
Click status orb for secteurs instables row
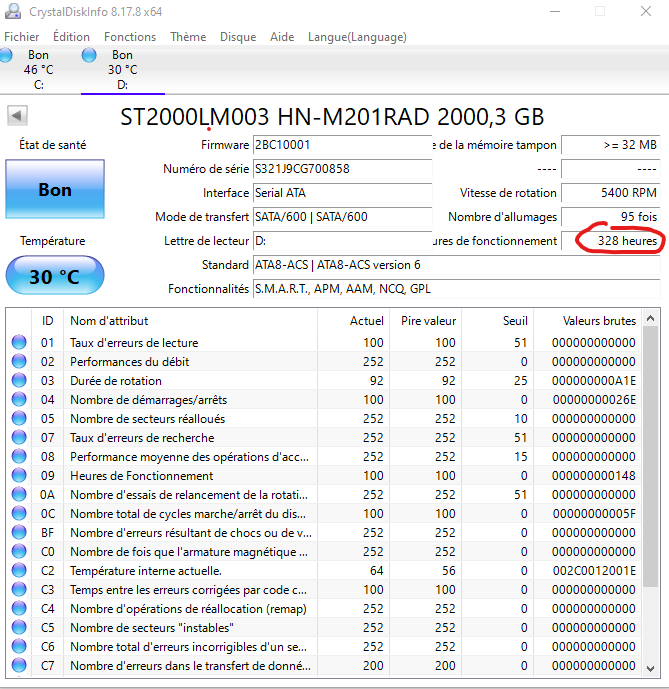19,627
